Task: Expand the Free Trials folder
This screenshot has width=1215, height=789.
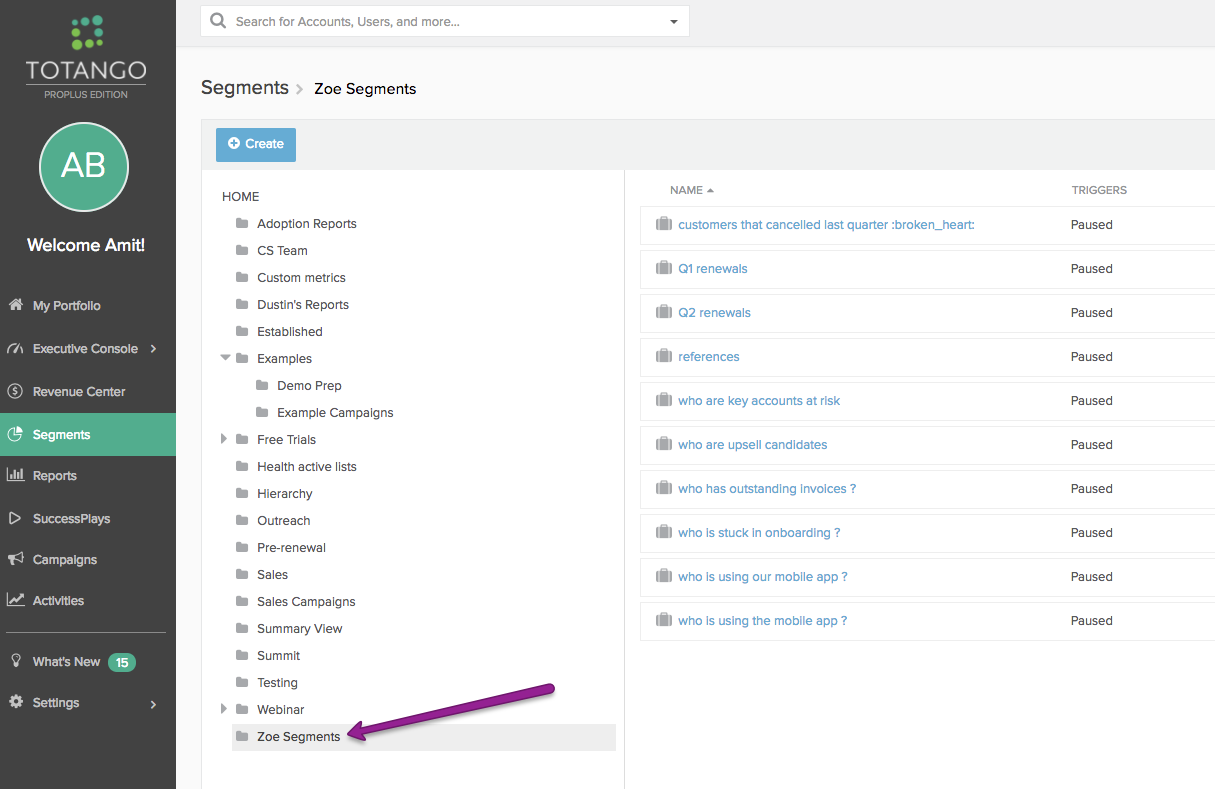Action: point(225,439)
